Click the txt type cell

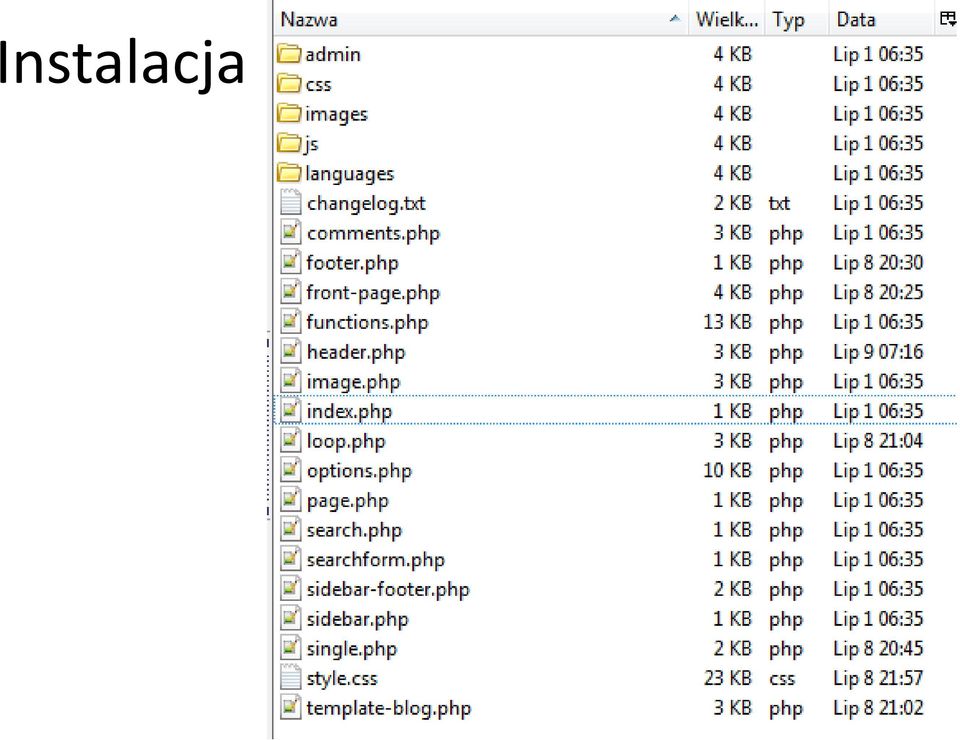click(x=779, y=203)
